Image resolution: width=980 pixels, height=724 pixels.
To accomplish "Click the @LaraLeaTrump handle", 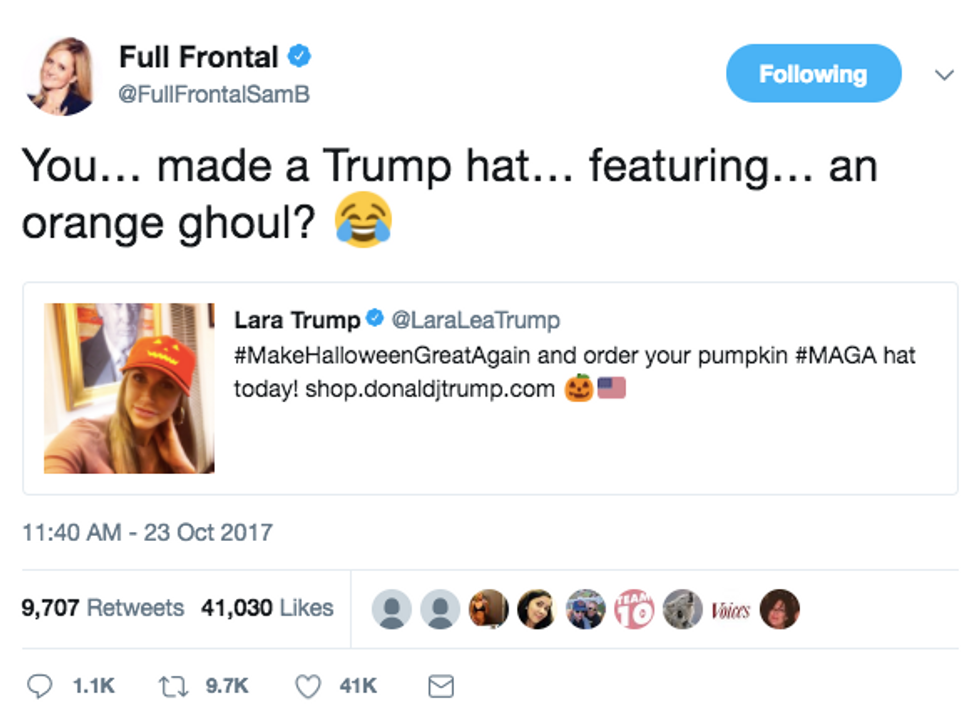I will pyautogui.click(x=476, y=320).
